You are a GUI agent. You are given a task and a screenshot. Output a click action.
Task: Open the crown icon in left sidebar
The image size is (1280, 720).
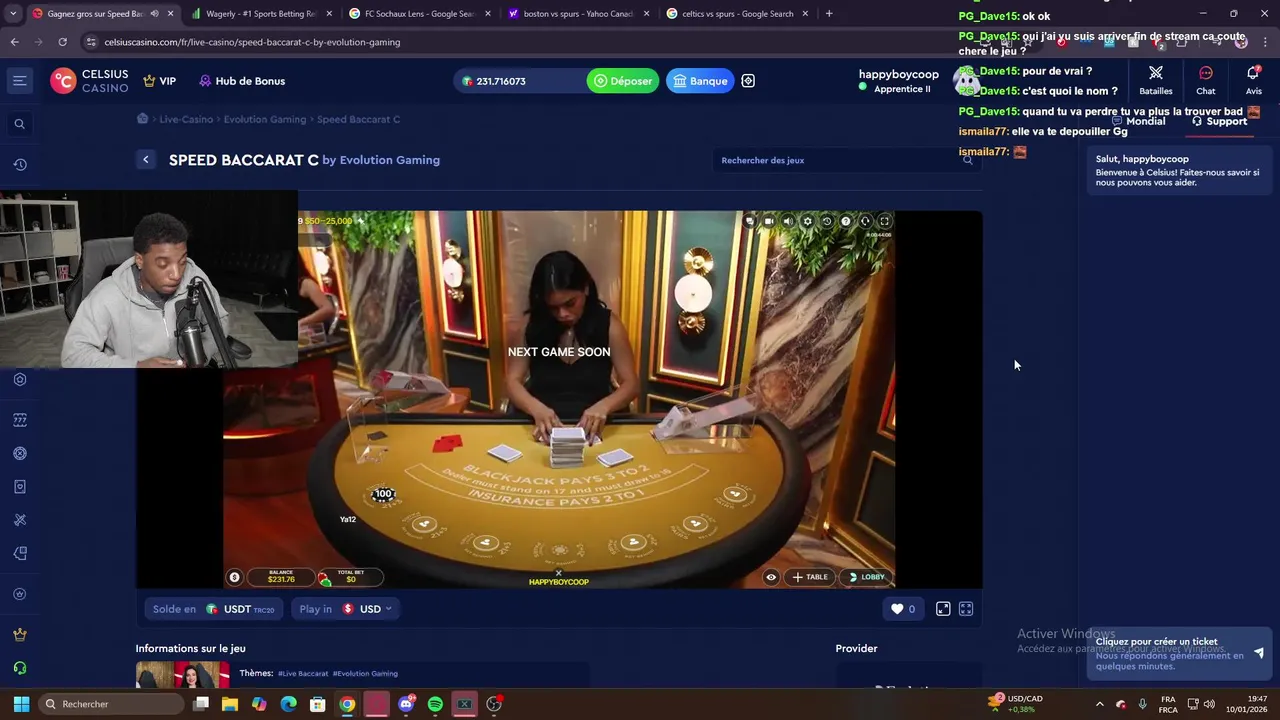click(x=19, y=634)
